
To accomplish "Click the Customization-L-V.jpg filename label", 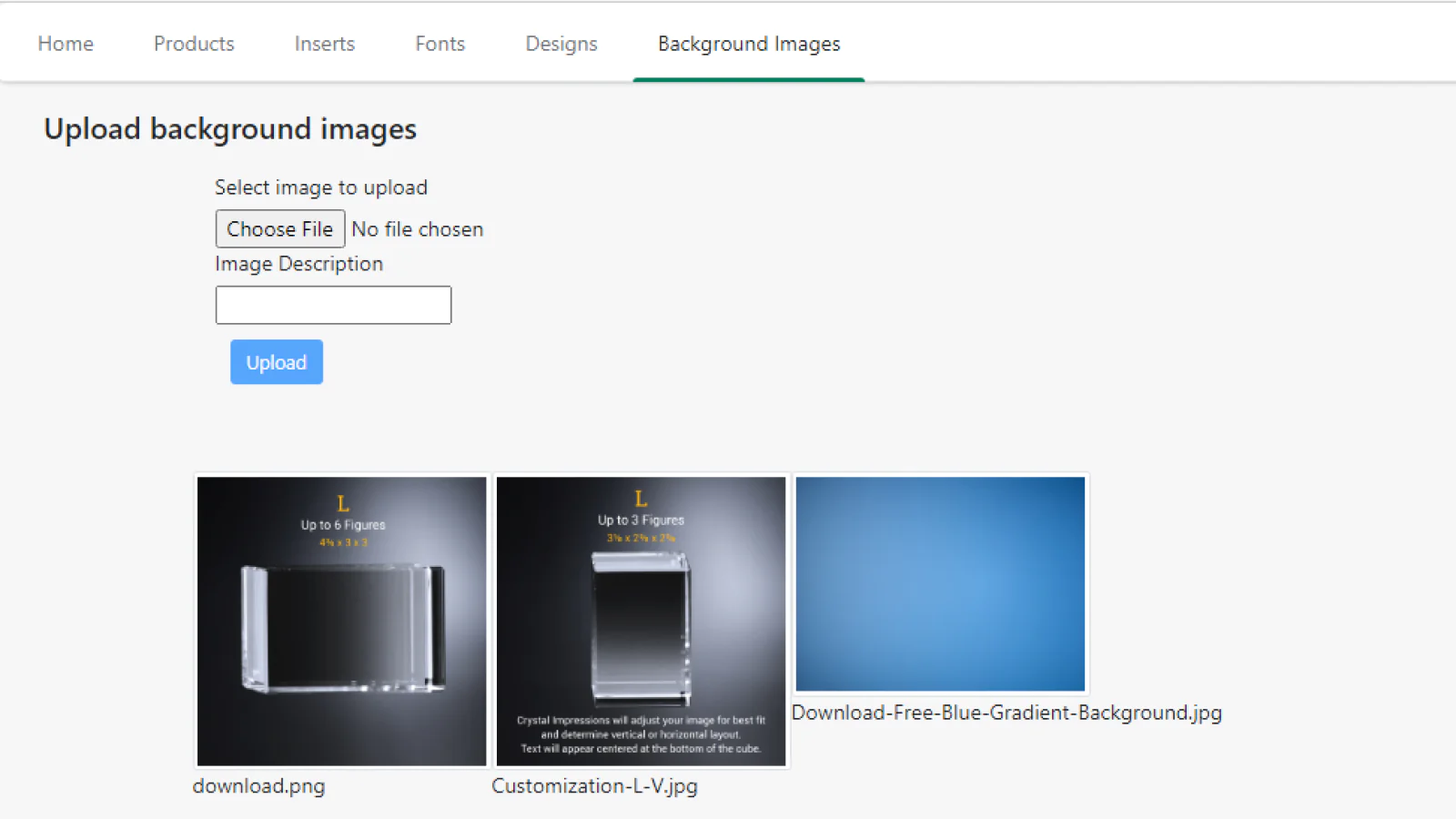I will [594, 786].
